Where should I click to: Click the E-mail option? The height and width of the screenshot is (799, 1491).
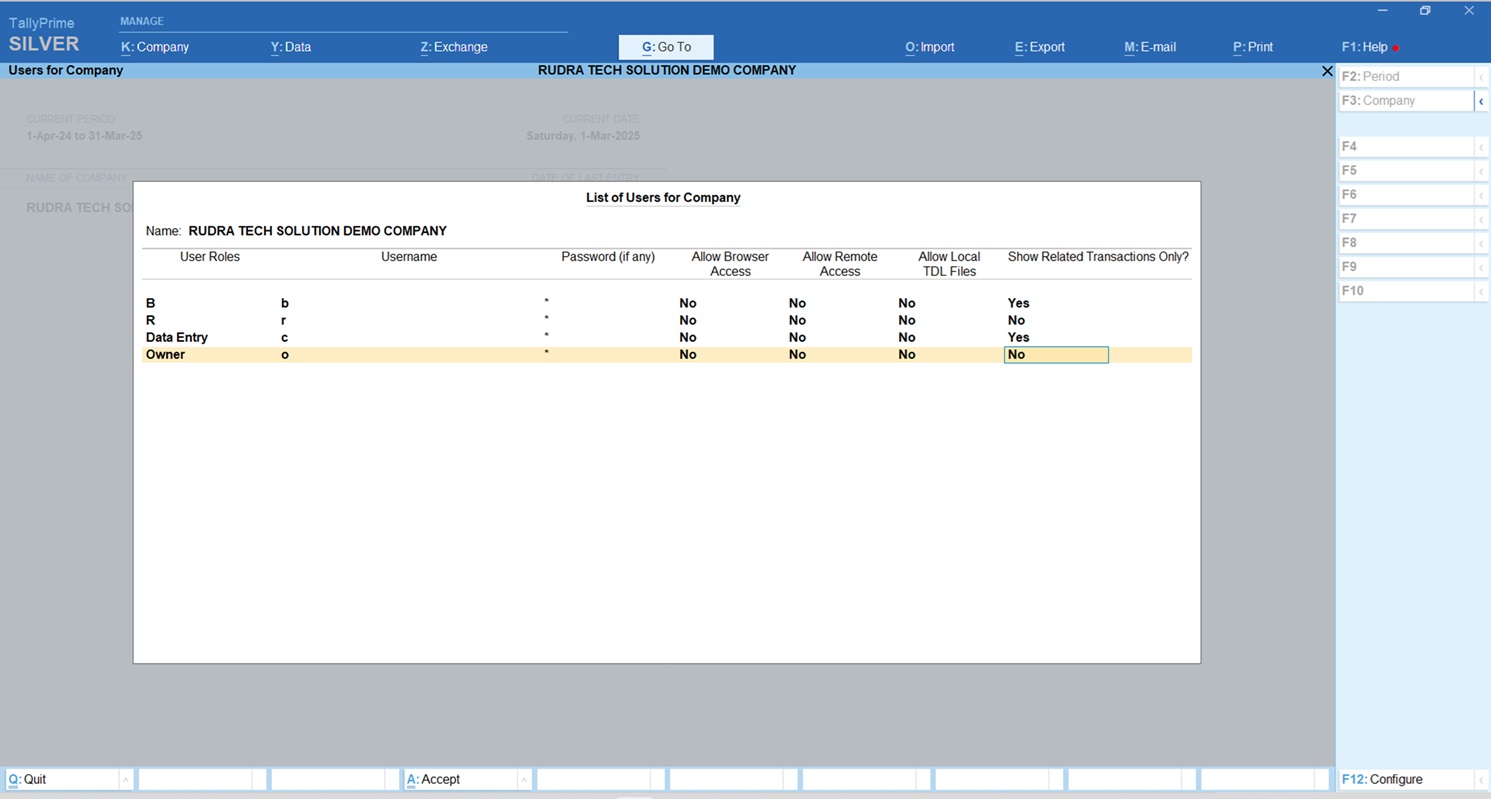[1150, 47]
